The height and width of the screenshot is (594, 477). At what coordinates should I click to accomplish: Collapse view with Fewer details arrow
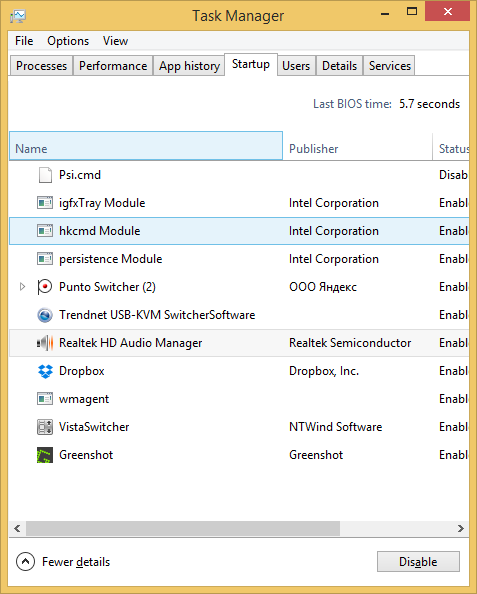pyautogui.click(x=25, y=561)
